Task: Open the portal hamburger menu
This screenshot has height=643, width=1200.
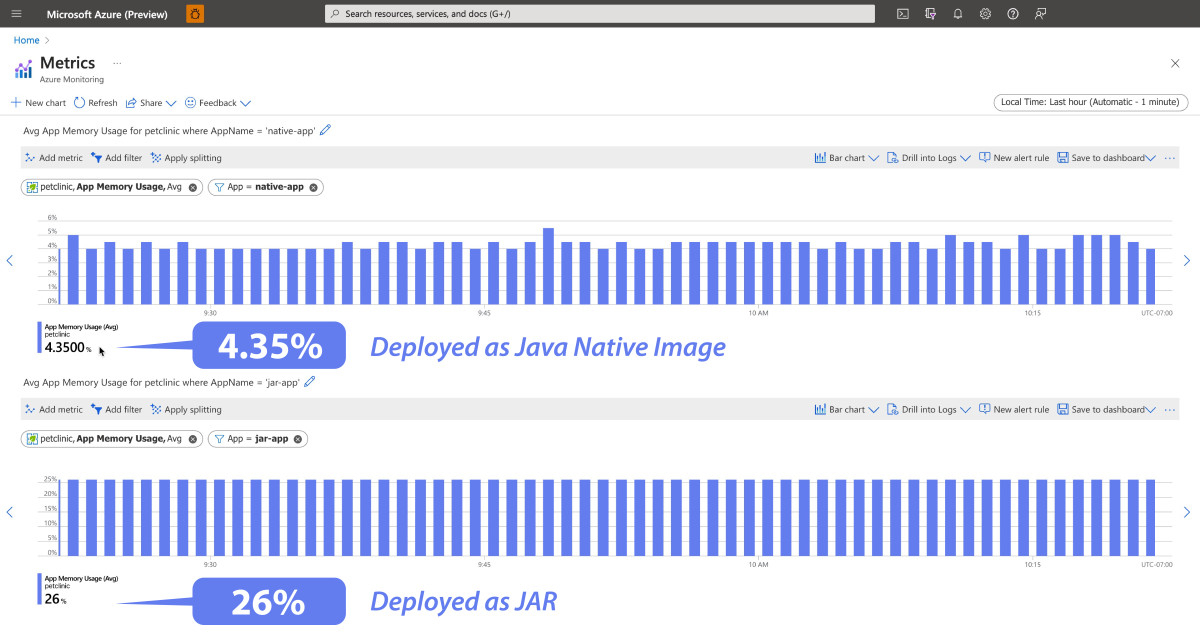Action: (15, 13)
